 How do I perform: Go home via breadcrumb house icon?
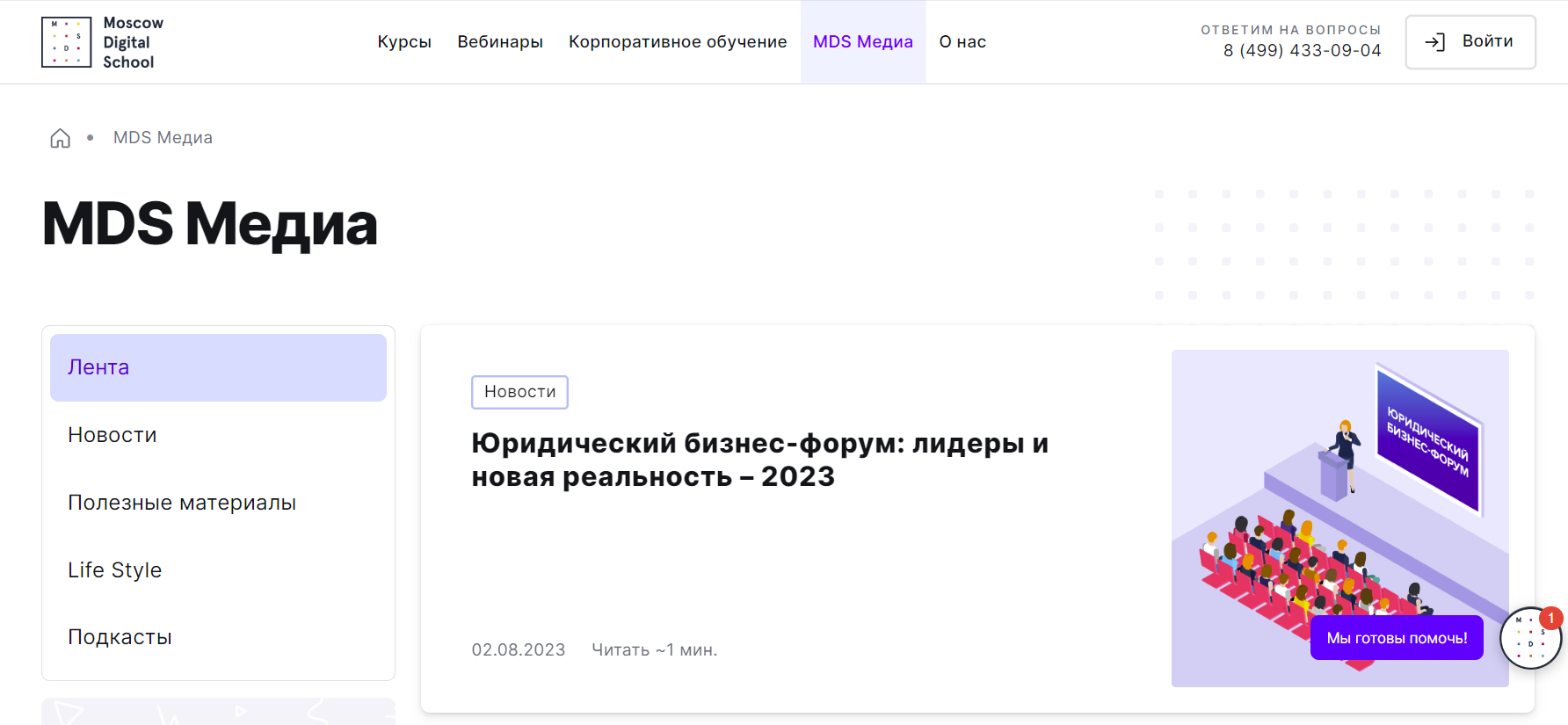(60, 138)
